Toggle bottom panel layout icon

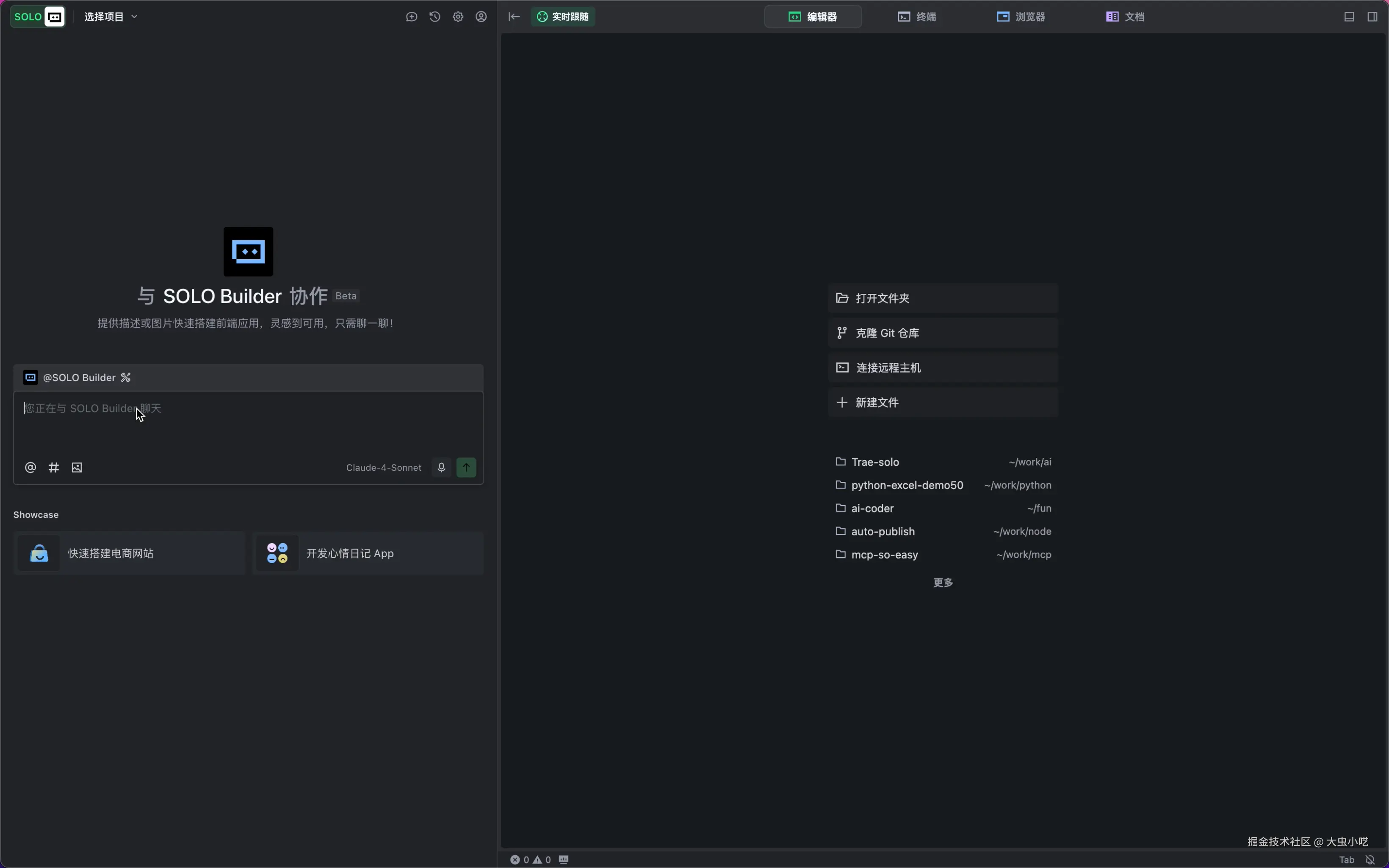click(x=1349, y=17)
